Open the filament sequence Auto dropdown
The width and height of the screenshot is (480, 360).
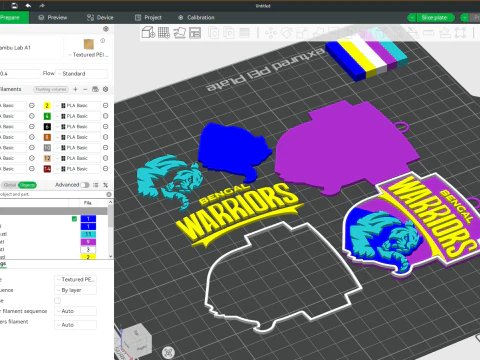(x=75, y=311)
